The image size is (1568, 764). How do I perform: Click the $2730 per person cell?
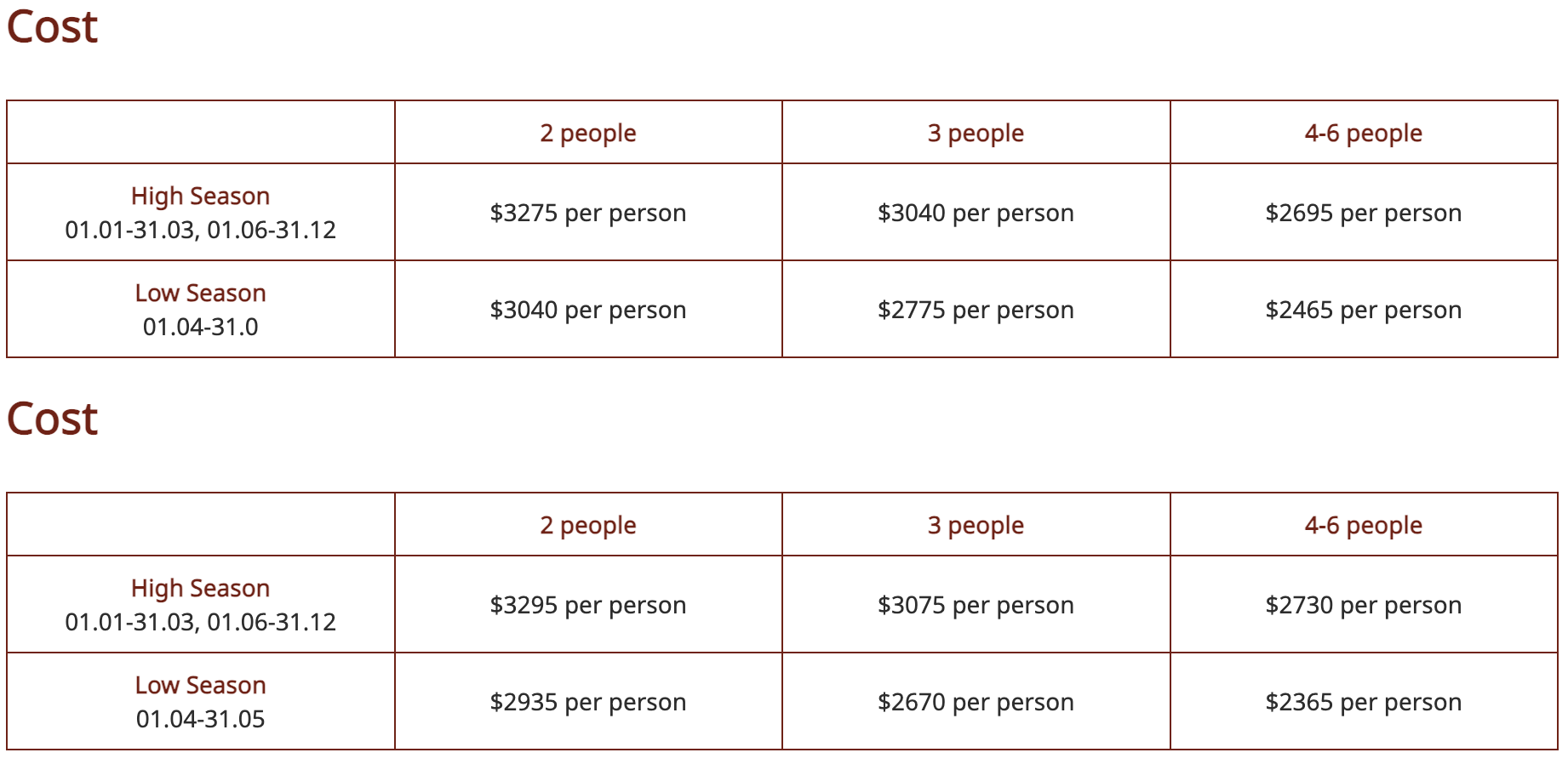tap(1363, 605)
